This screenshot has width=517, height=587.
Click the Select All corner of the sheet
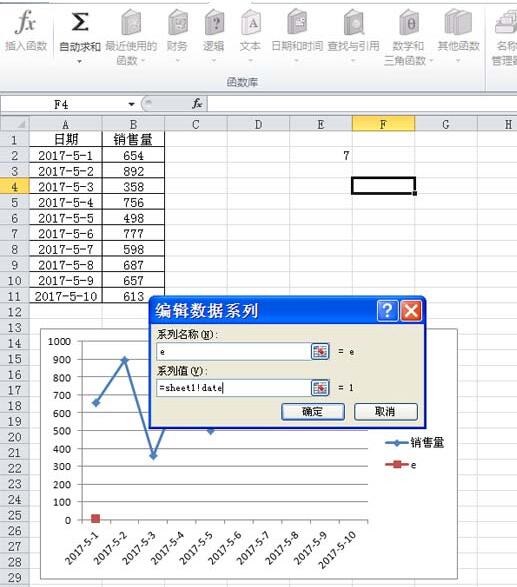click(x=15, y=124)
